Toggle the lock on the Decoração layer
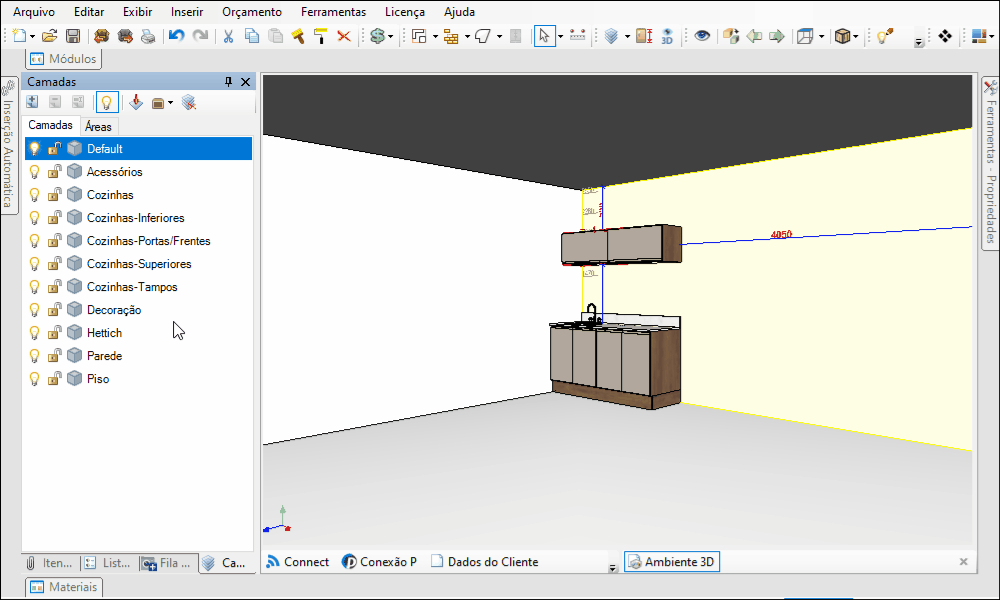 [x=55, y=309]
